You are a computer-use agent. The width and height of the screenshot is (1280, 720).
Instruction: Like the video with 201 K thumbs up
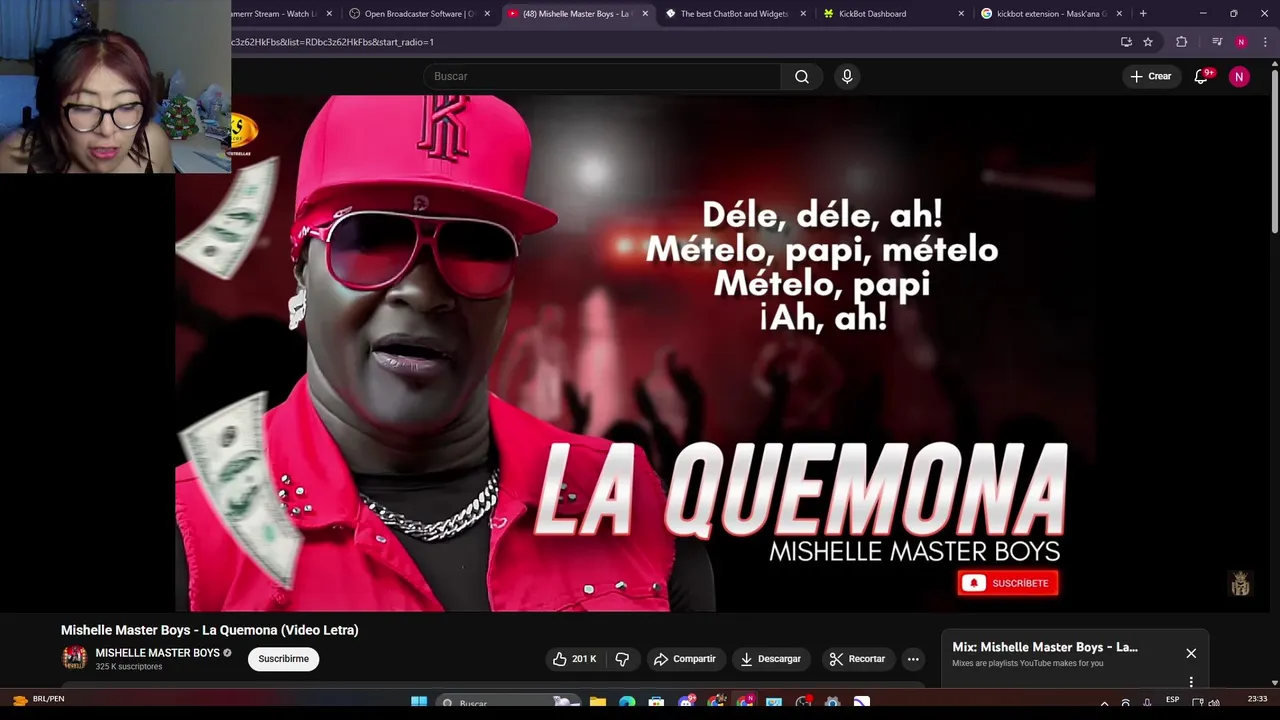tap(574, 659)
